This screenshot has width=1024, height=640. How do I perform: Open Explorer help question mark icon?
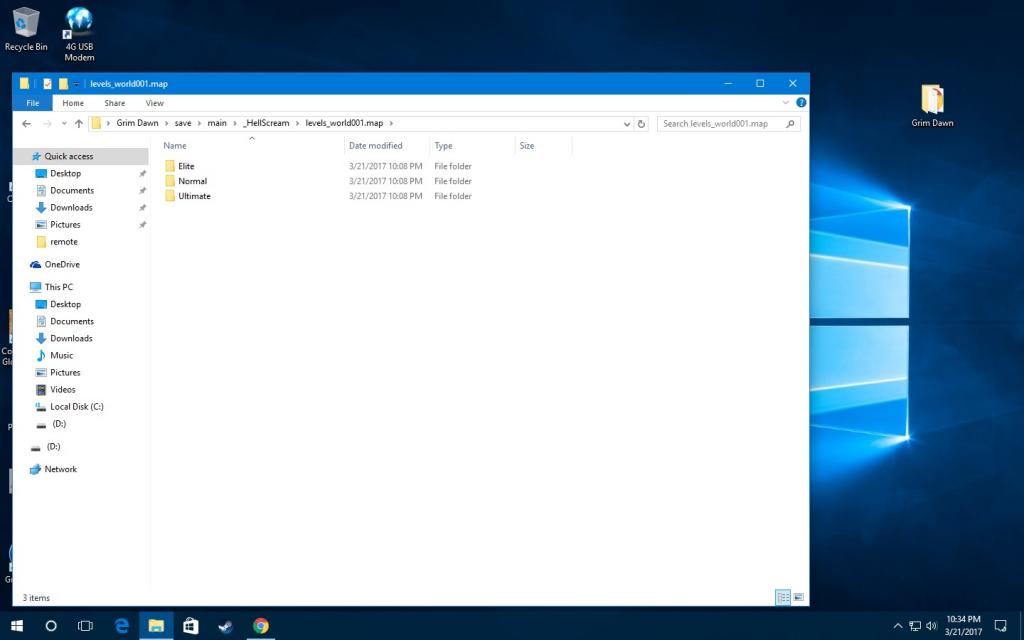pos(801,103)
